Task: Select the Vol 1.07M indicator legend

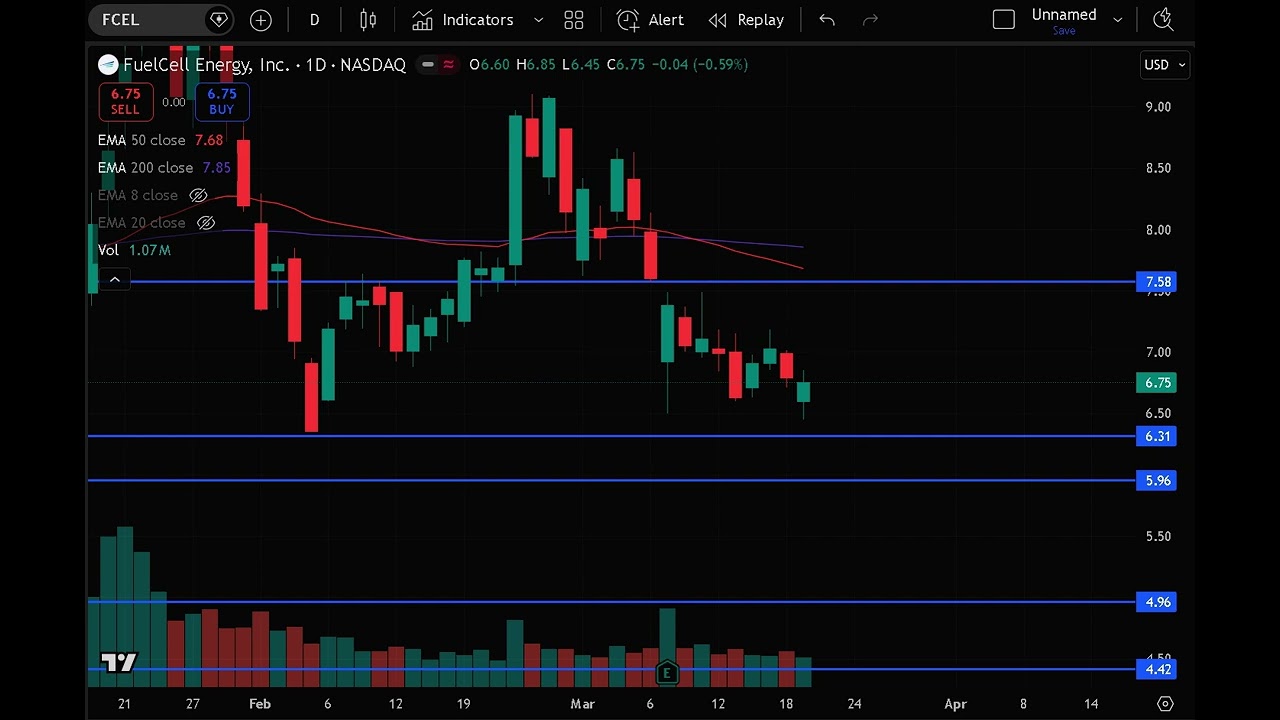Action: coord(134,250)
